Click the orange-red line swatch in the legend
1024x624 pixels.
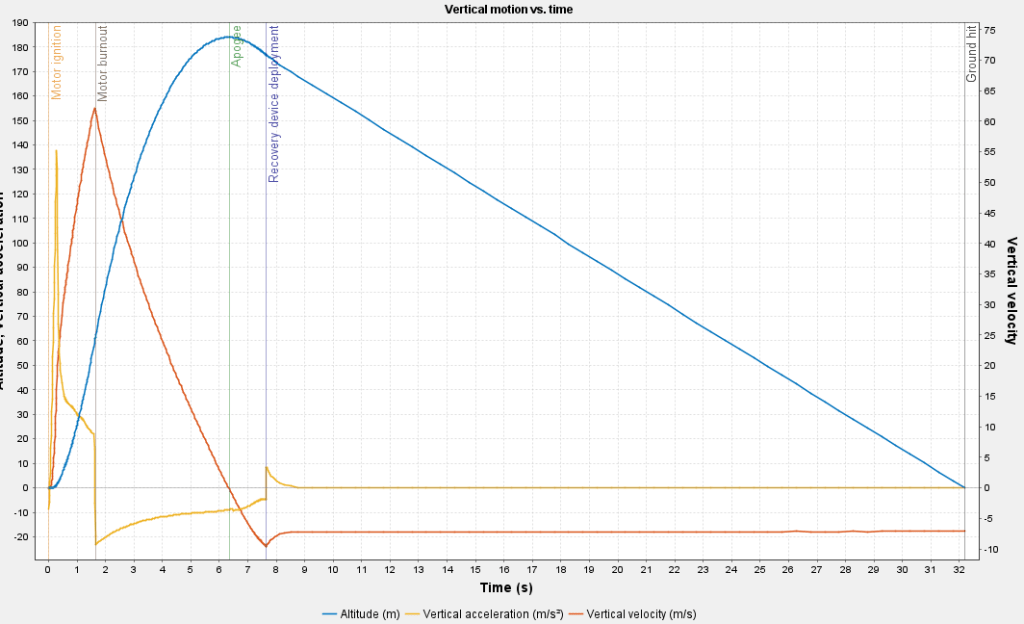[576, 612]
